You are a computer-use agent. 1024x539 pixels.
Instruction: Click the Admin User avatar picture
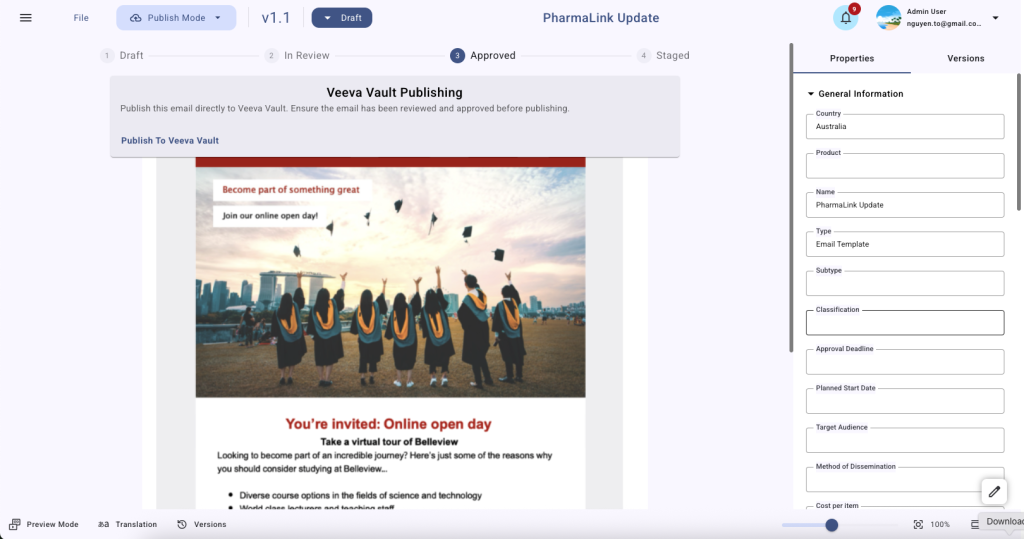(x=888, y=18)
